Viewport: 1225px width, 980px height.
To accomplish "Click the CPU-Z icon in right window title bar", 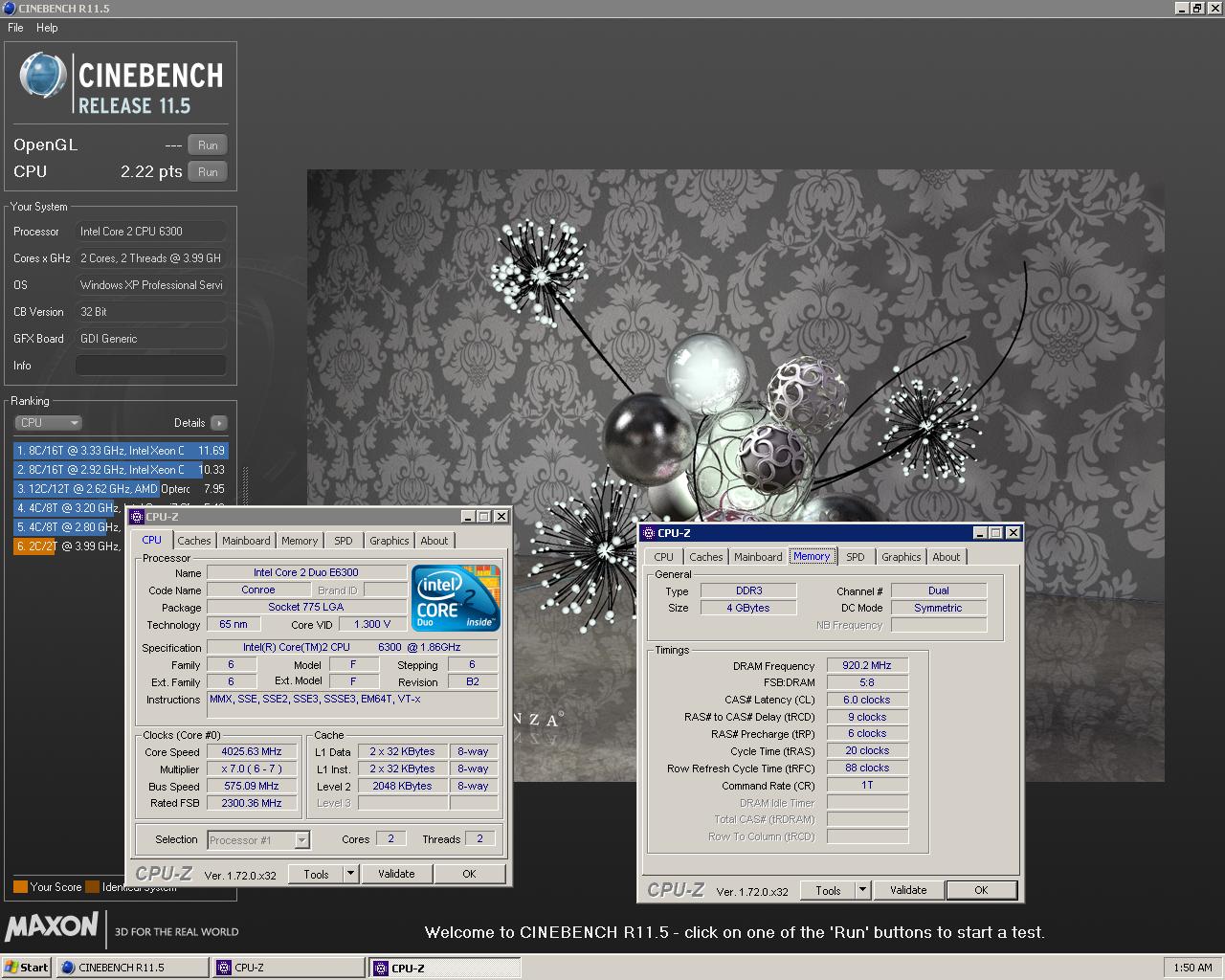I will 648,533.
